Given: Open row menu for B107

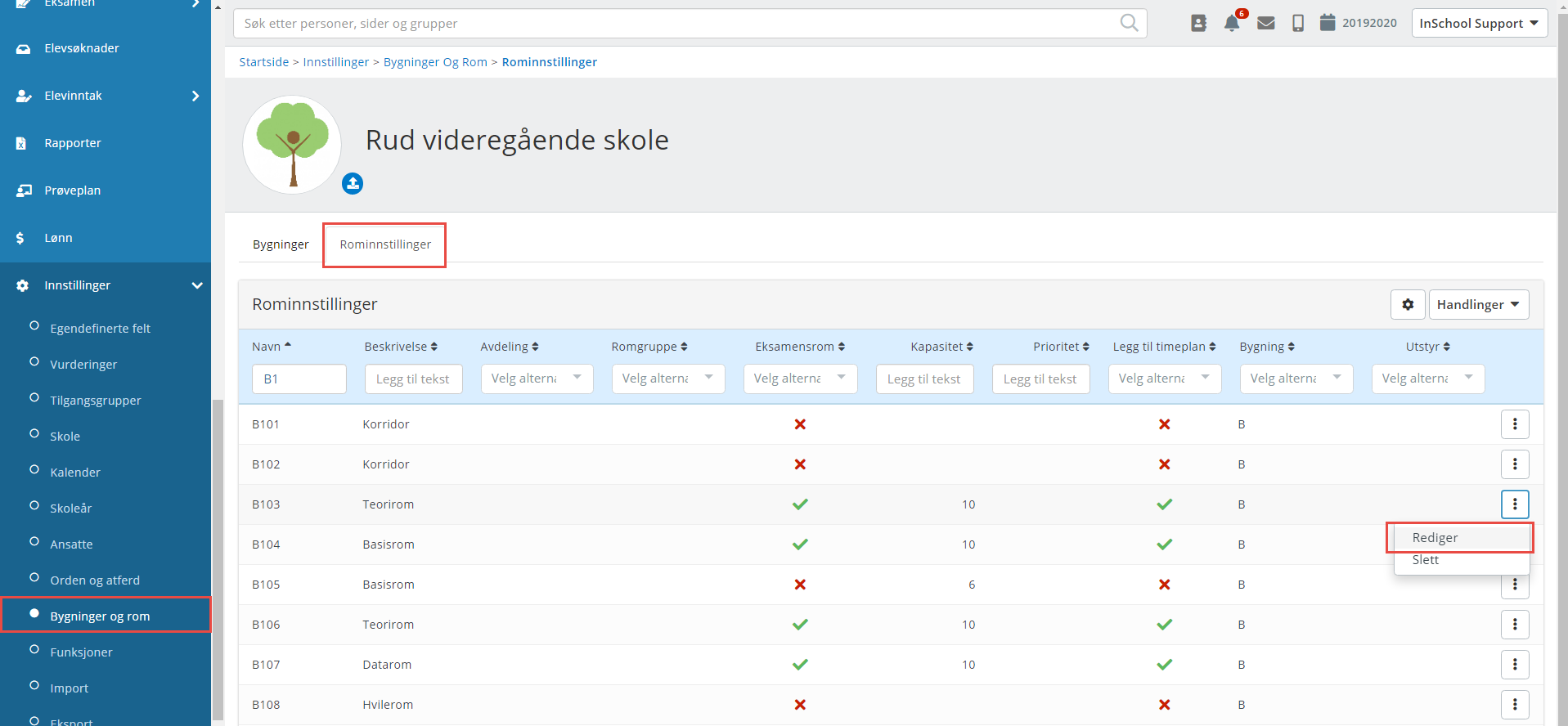Looking at the screenshot, I should [x=1515, y=664].
